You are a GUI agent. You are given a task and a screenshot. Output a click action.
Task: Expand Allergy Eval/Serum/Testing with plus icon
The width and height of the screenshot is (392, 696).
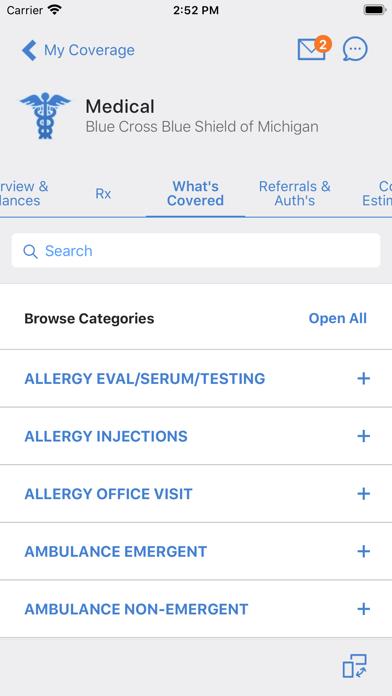pyautogui.click(x=364, y=379)
